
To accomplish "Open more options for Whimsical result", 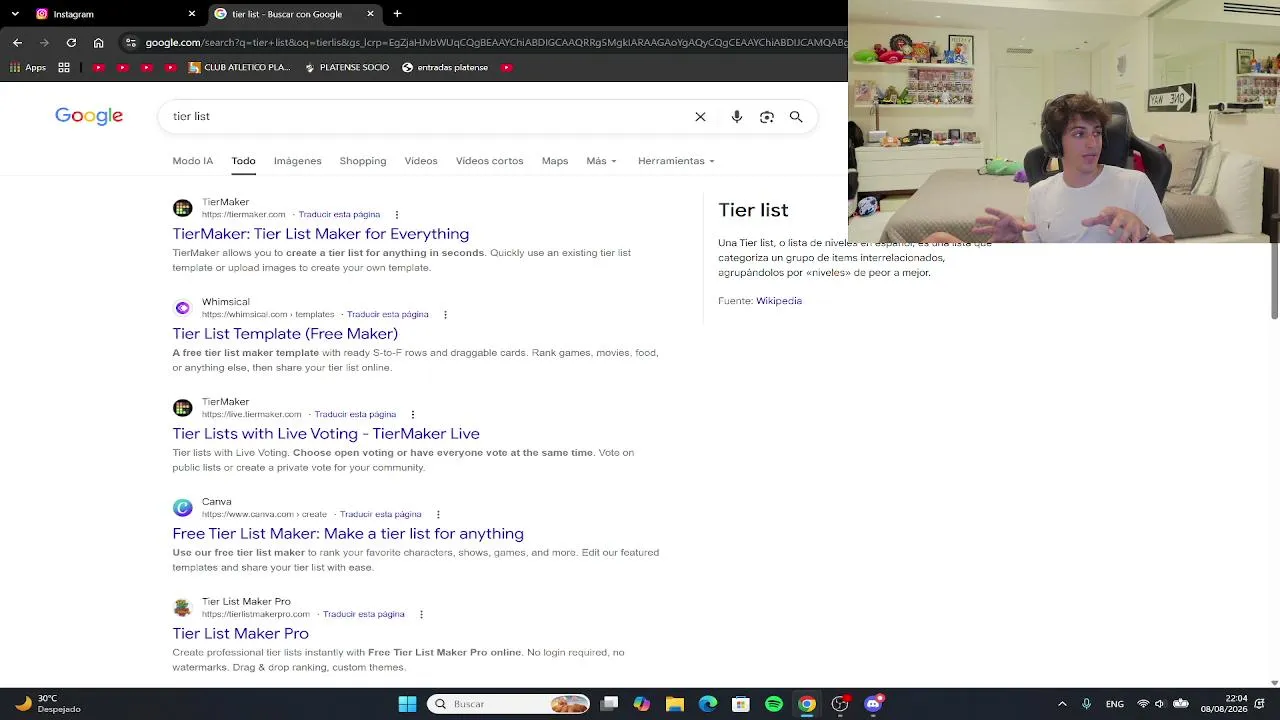I will click(x=445, y=315).
